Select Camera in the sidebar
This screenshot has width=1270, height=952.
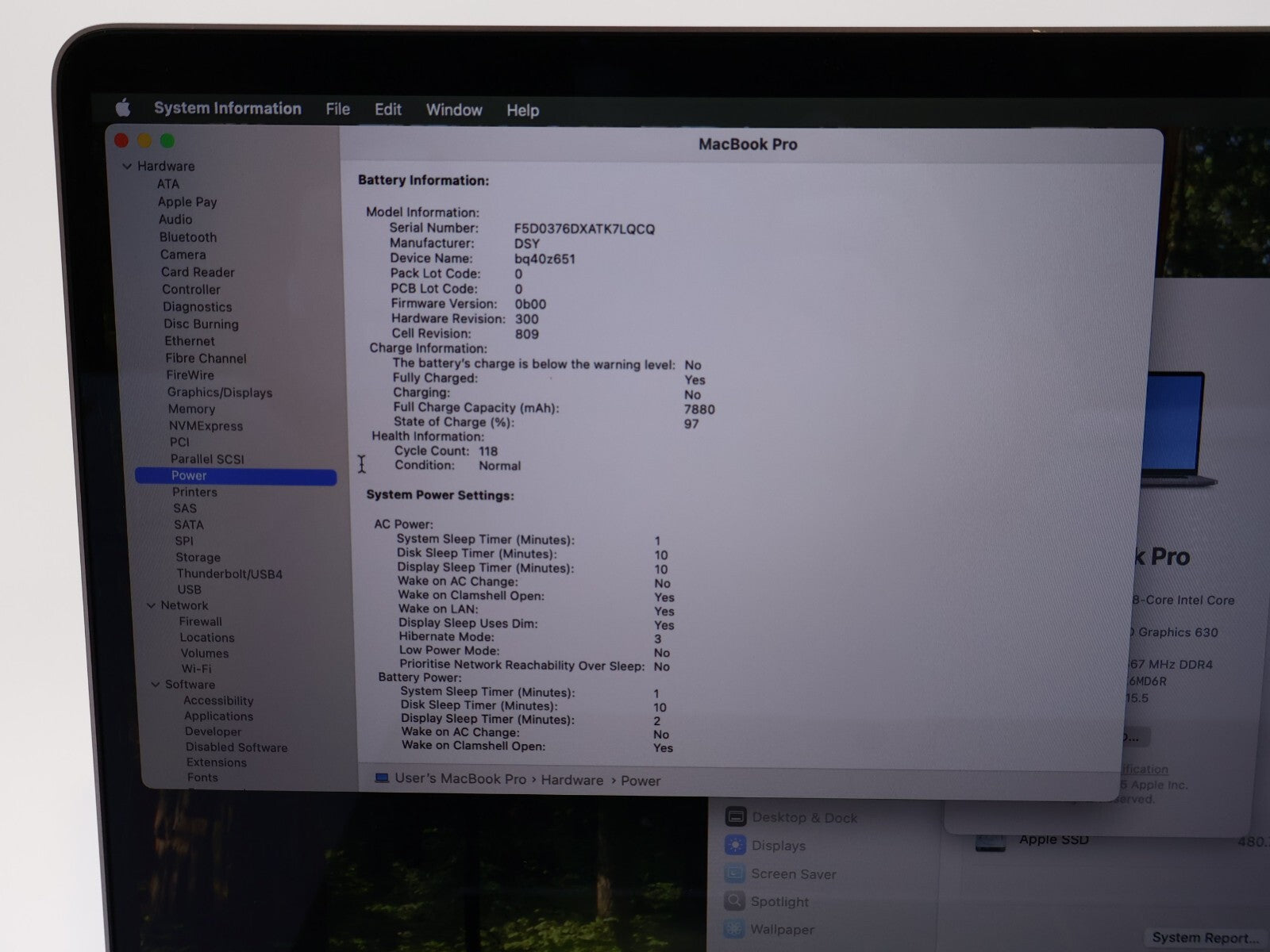(183, 255)
